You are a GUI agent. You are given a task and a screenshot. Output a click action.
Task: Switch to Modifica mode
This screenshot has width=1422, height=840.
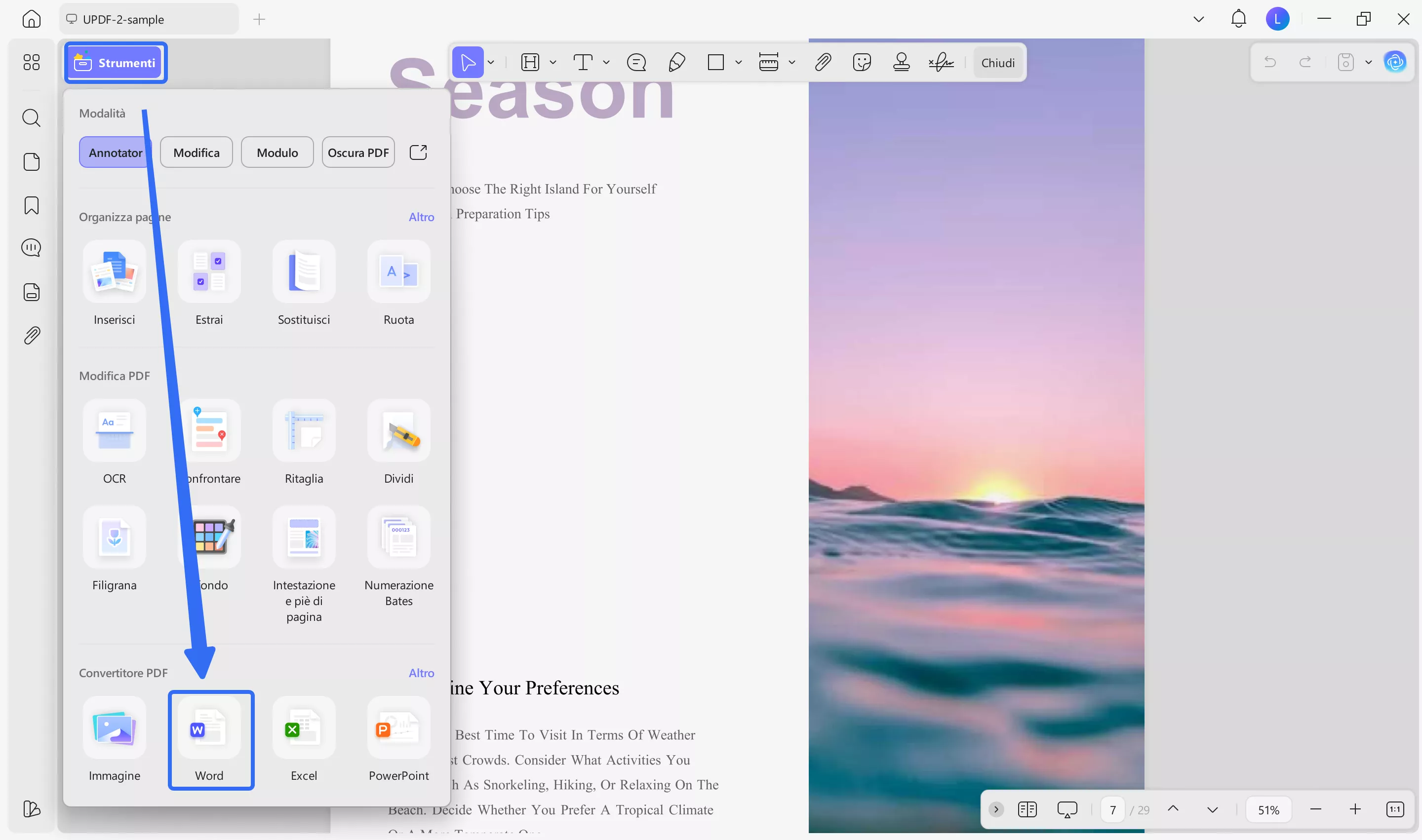(196, 153)
